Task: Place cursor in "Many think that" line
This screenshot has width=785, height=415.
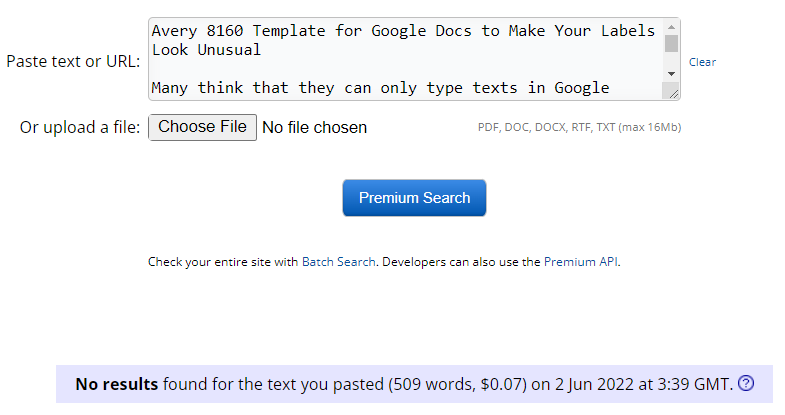Action: tap(380, 88)
